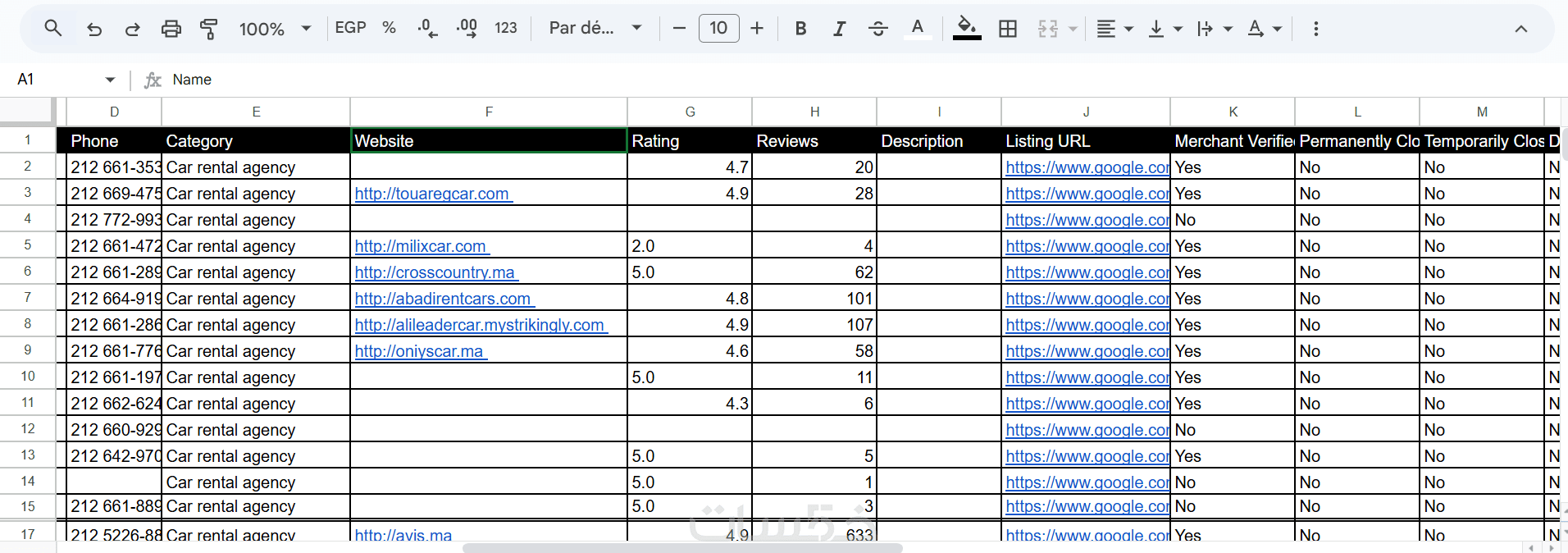Screen dimensions: 1568x553
Task: Print the spreadsheet
Action: (x=171, y=29)
